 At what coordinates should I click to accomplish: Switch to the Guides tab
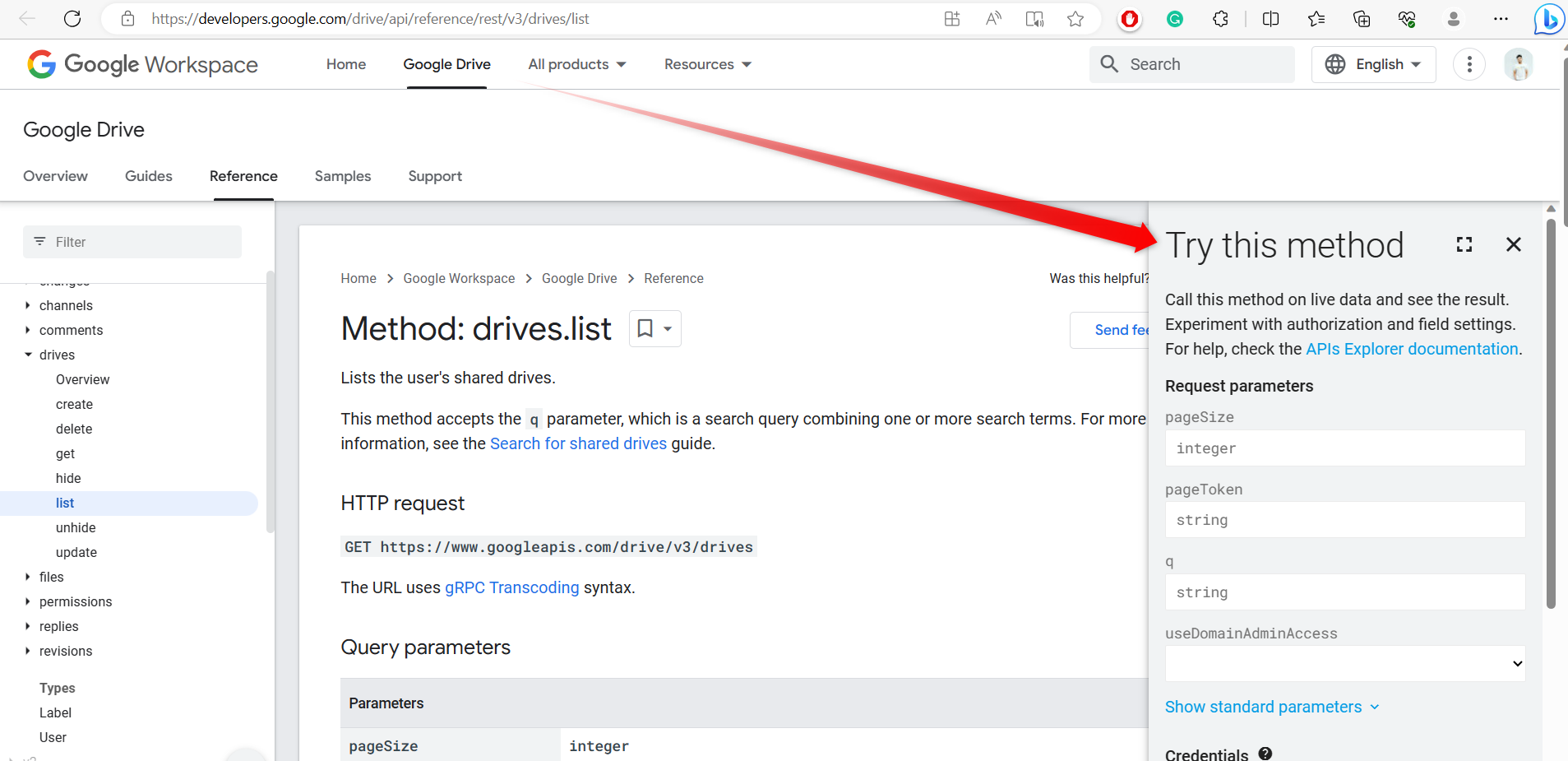[149, 176]
